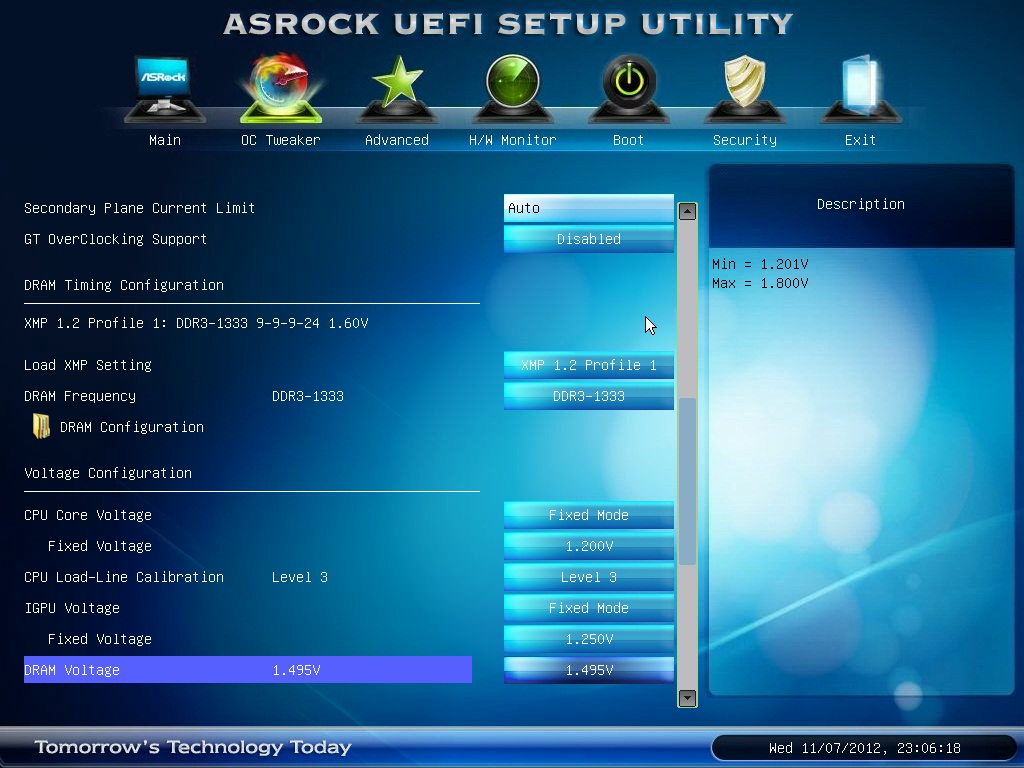This screenshot has width=1024, height=768.
Task: Change CPU Core Voltage Fixed Mode selector
Action: coord(588,515)
